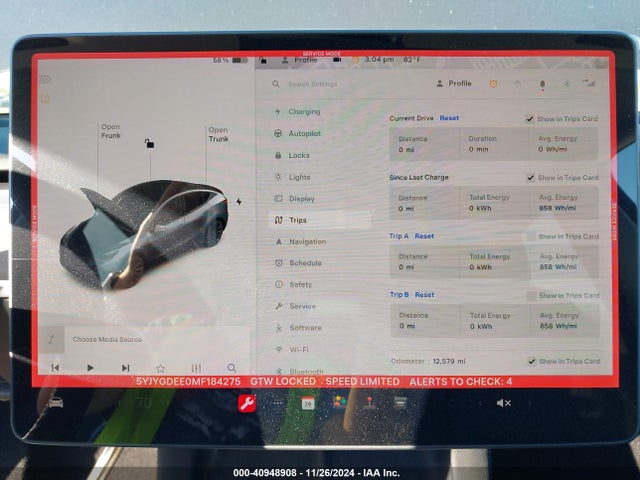Open the Lights settings menu
This screenshot has width=640, height=480.
click(293, 177)
